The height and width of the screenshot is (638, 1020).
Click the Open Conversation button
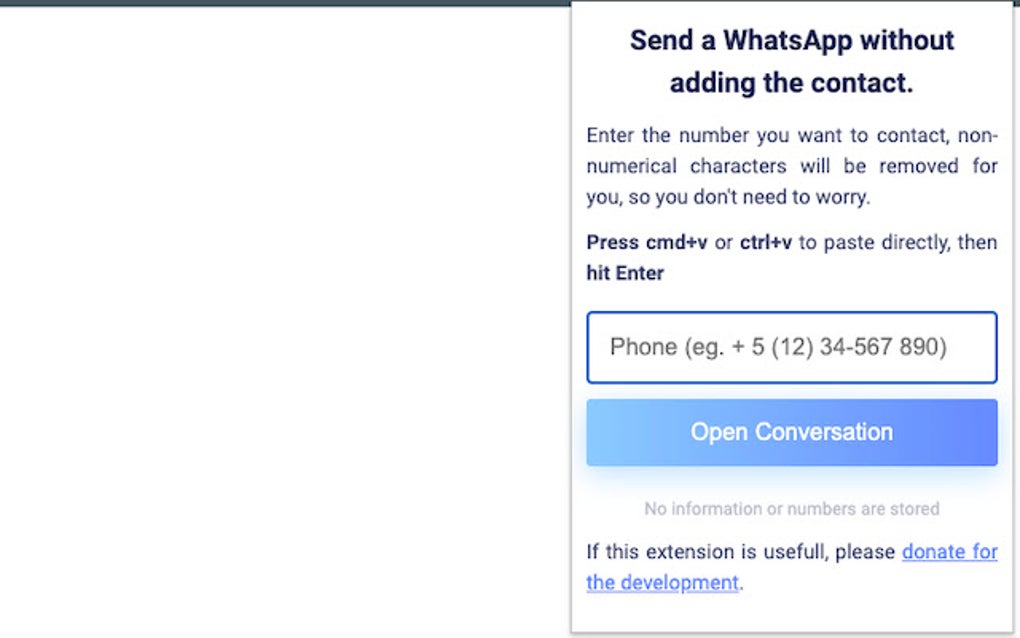point(792,432)
